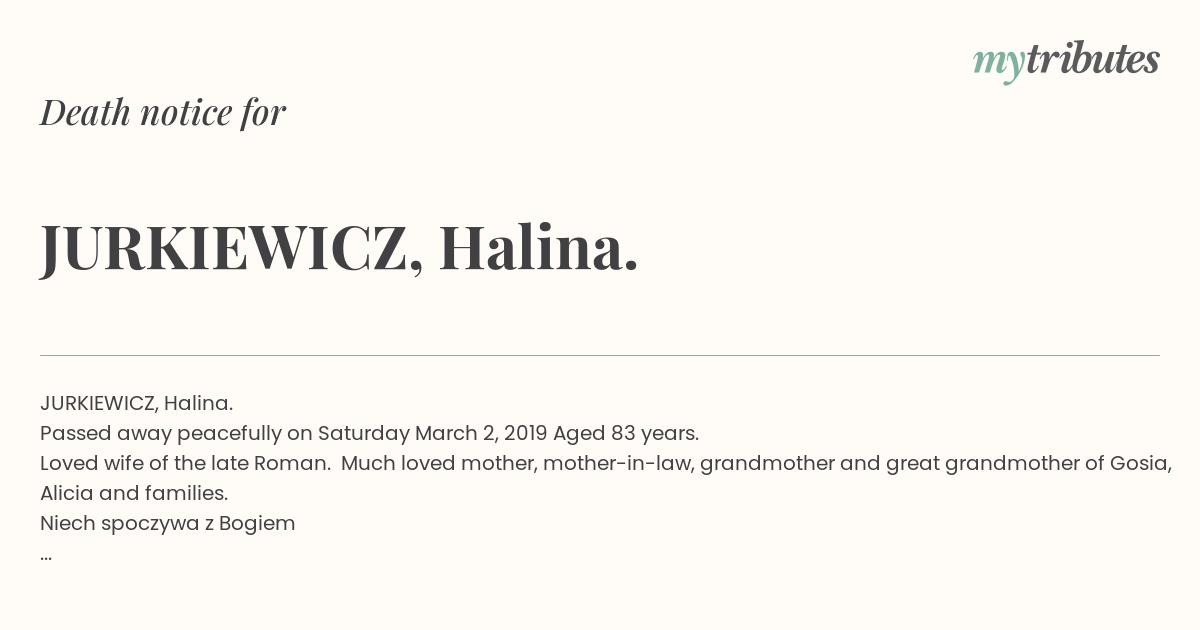Click the horizontal divider line
This screenshot has width=1200, height=630.
[600, 355]
